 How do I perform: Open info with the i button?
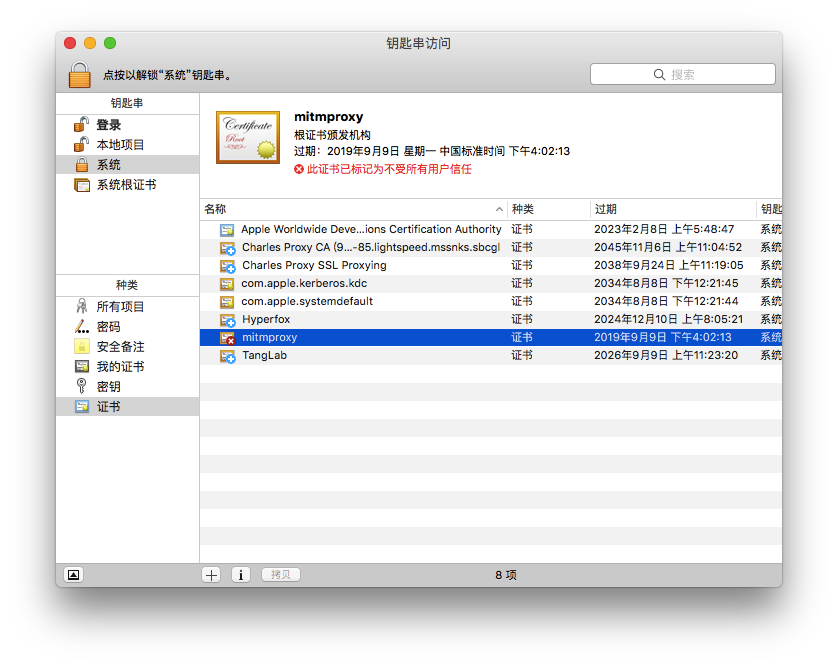240,575
